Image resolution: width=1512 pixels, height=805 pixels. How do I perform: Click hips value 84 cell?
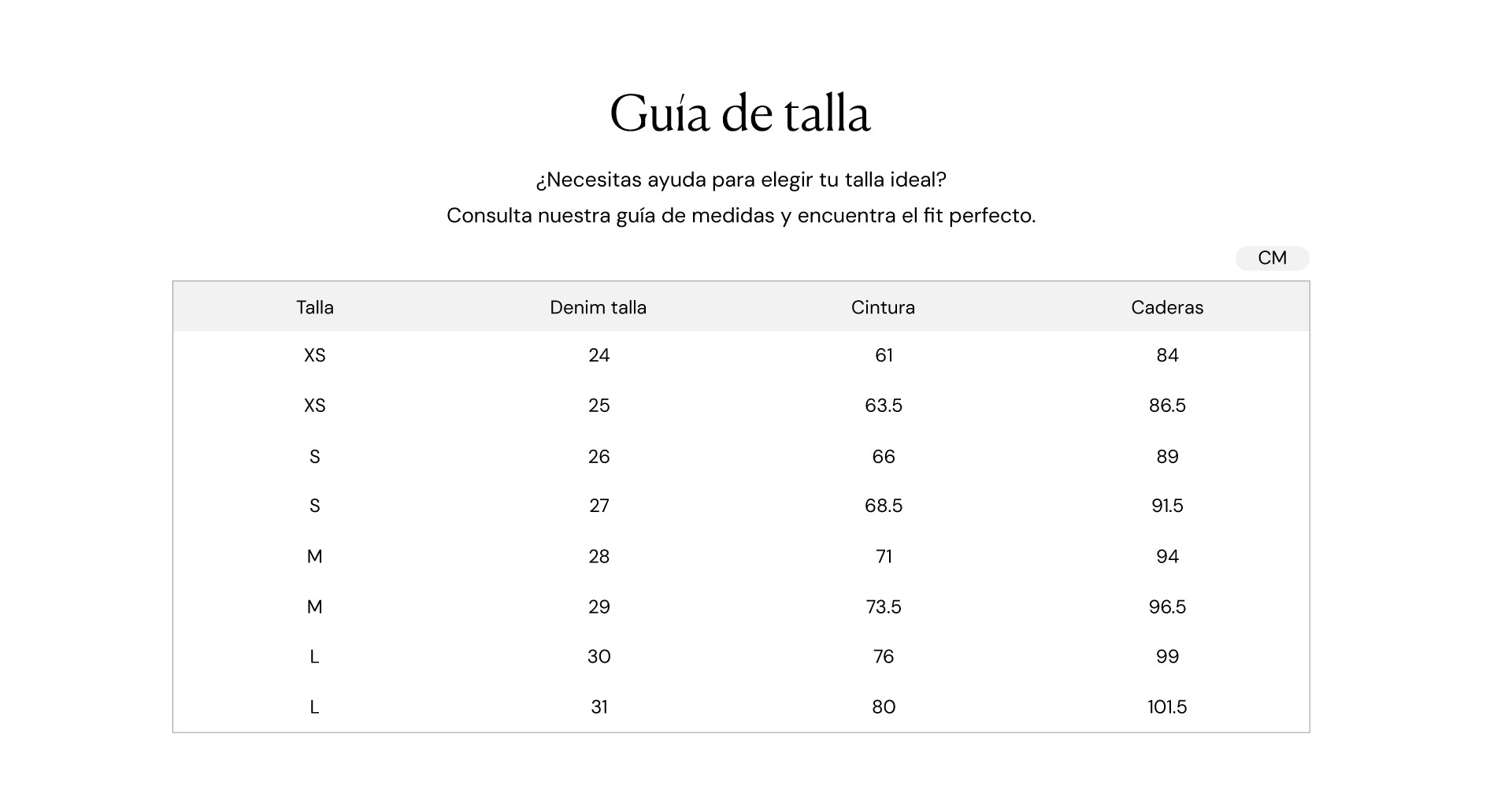[1167, 355]
